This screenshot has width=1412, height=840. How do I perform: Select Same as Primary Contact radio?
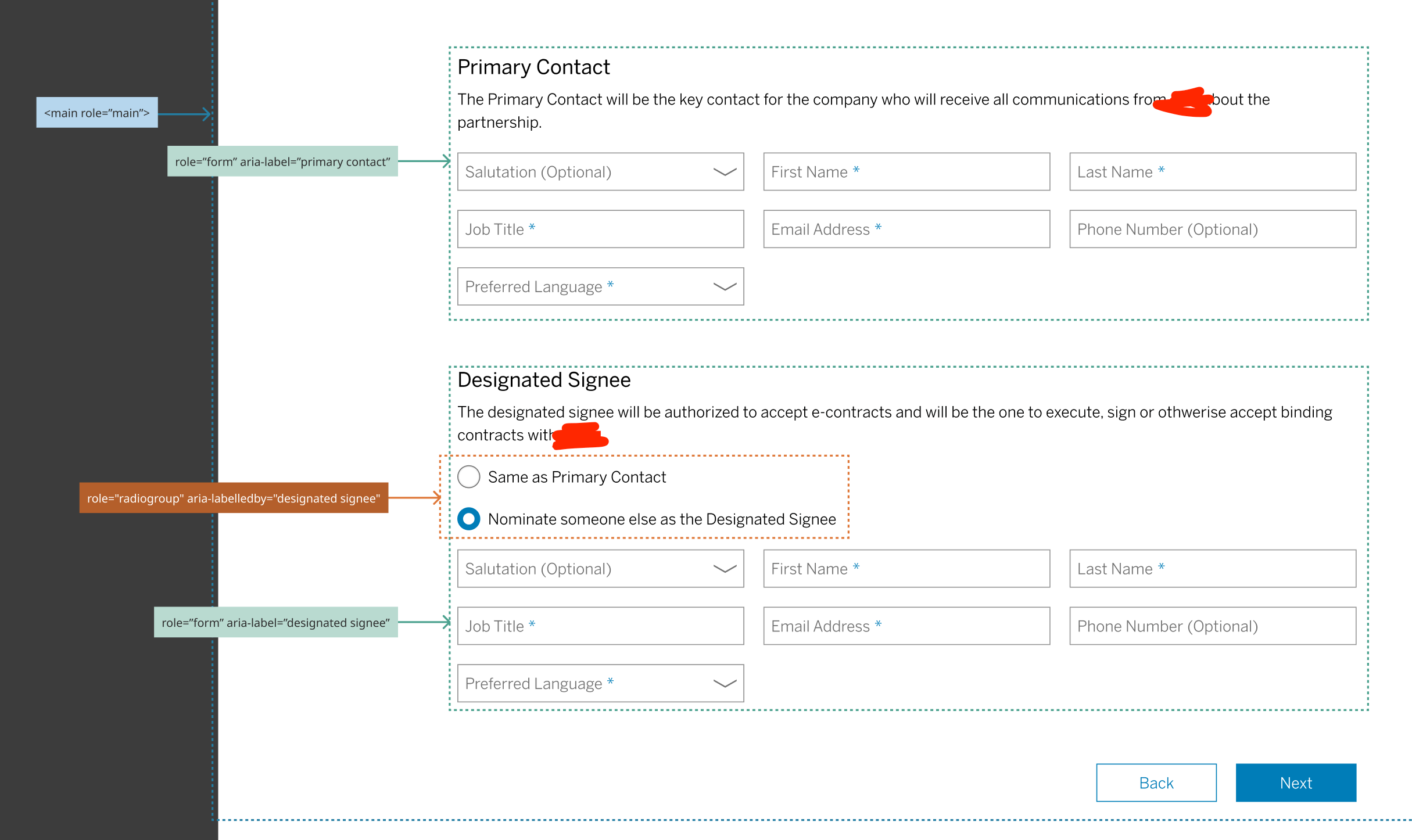(x=469, y=477)
